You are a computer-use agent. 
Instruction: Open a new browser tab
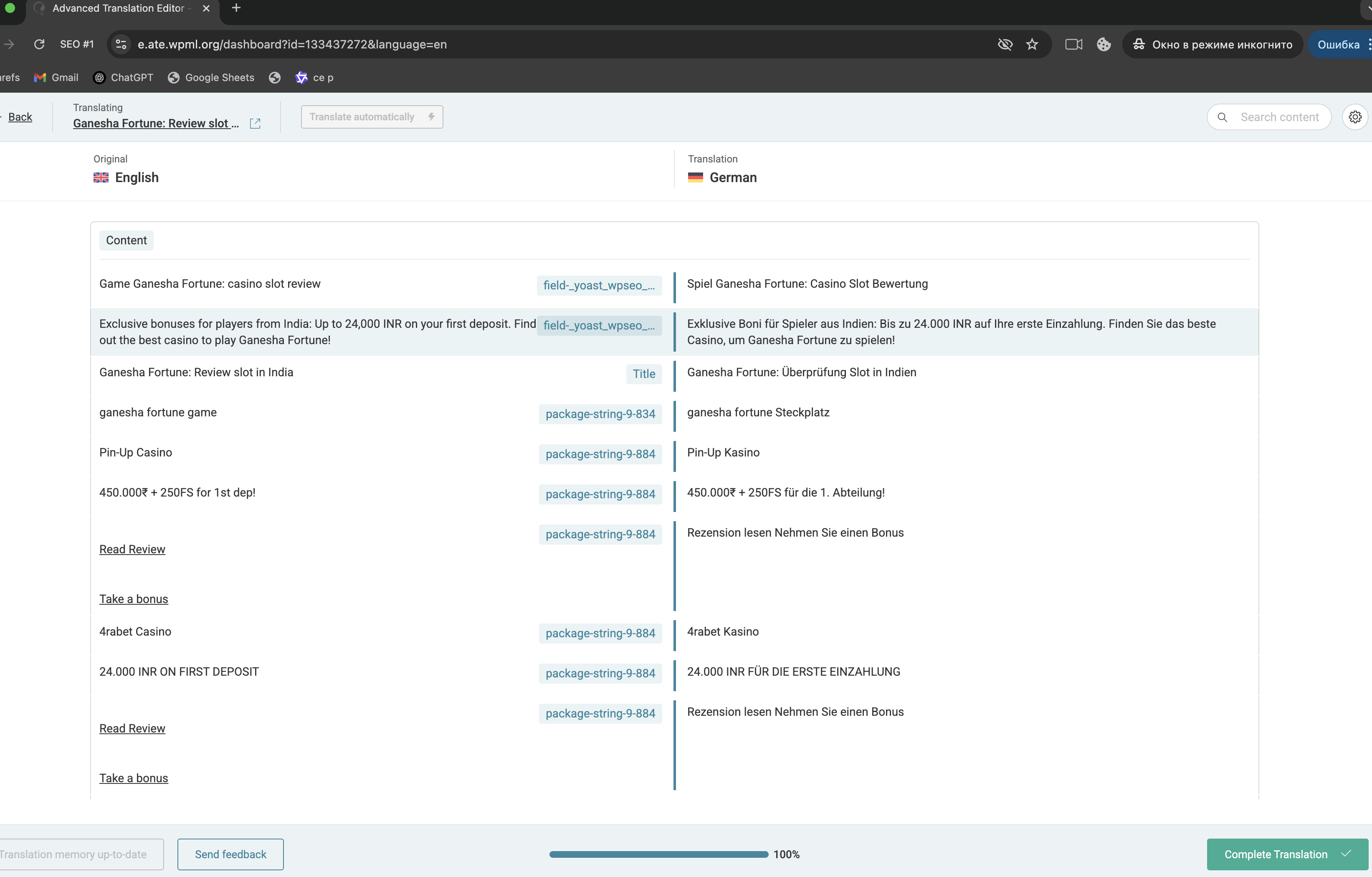point(236,8)
